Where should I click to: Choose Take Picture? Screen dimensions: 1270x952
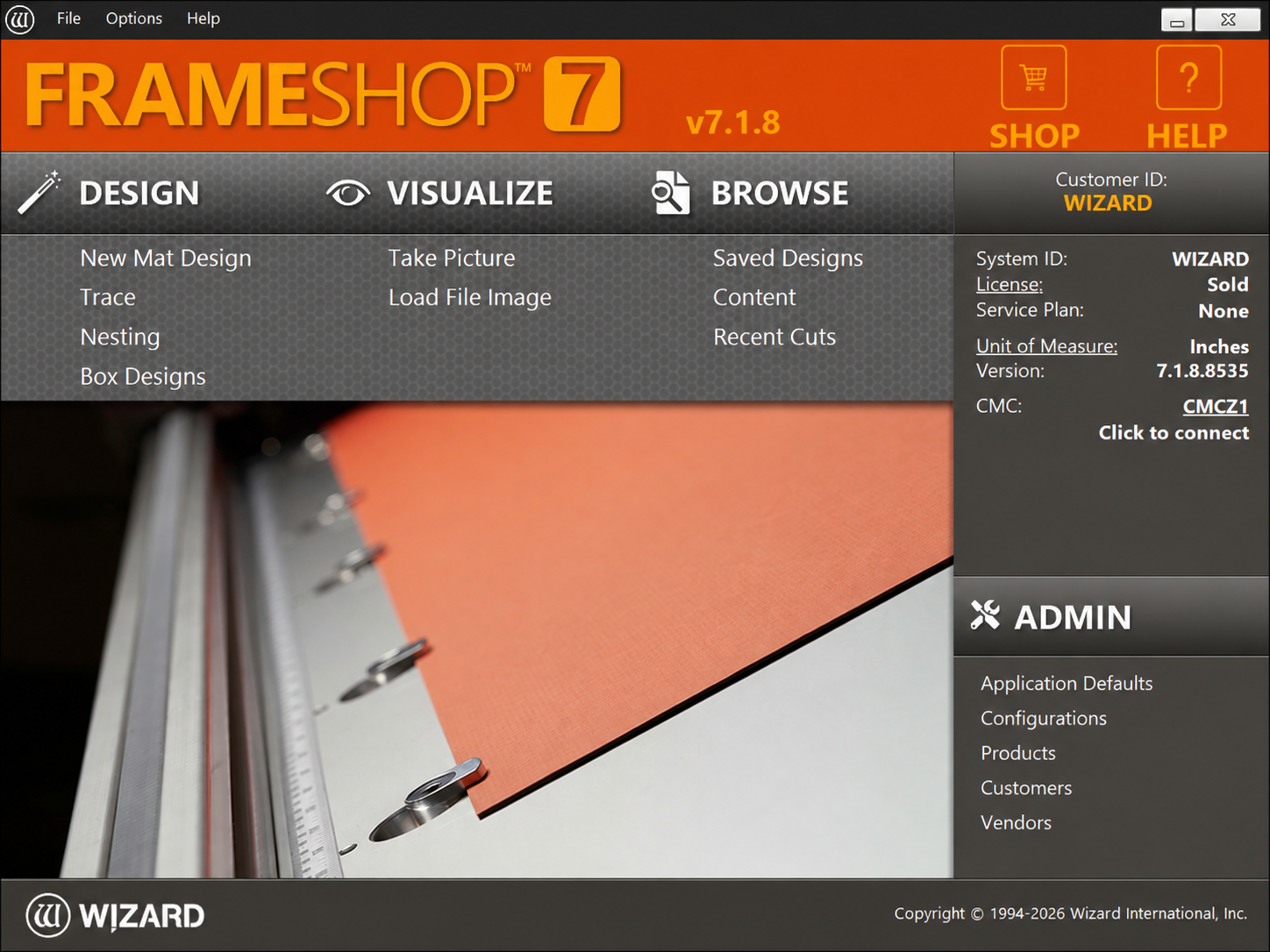pos(452,258)
